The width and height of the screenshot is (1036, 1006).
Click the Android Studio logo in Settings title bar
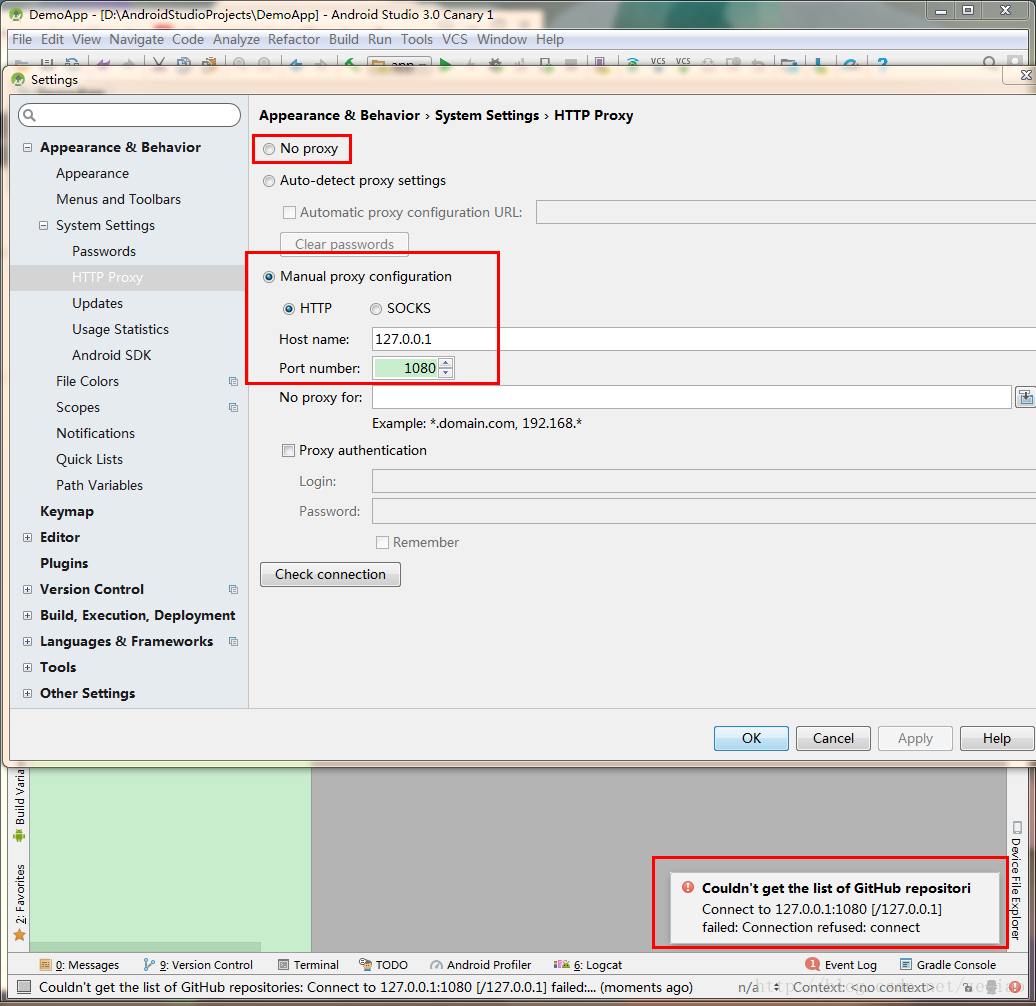(x=18, y=79)
